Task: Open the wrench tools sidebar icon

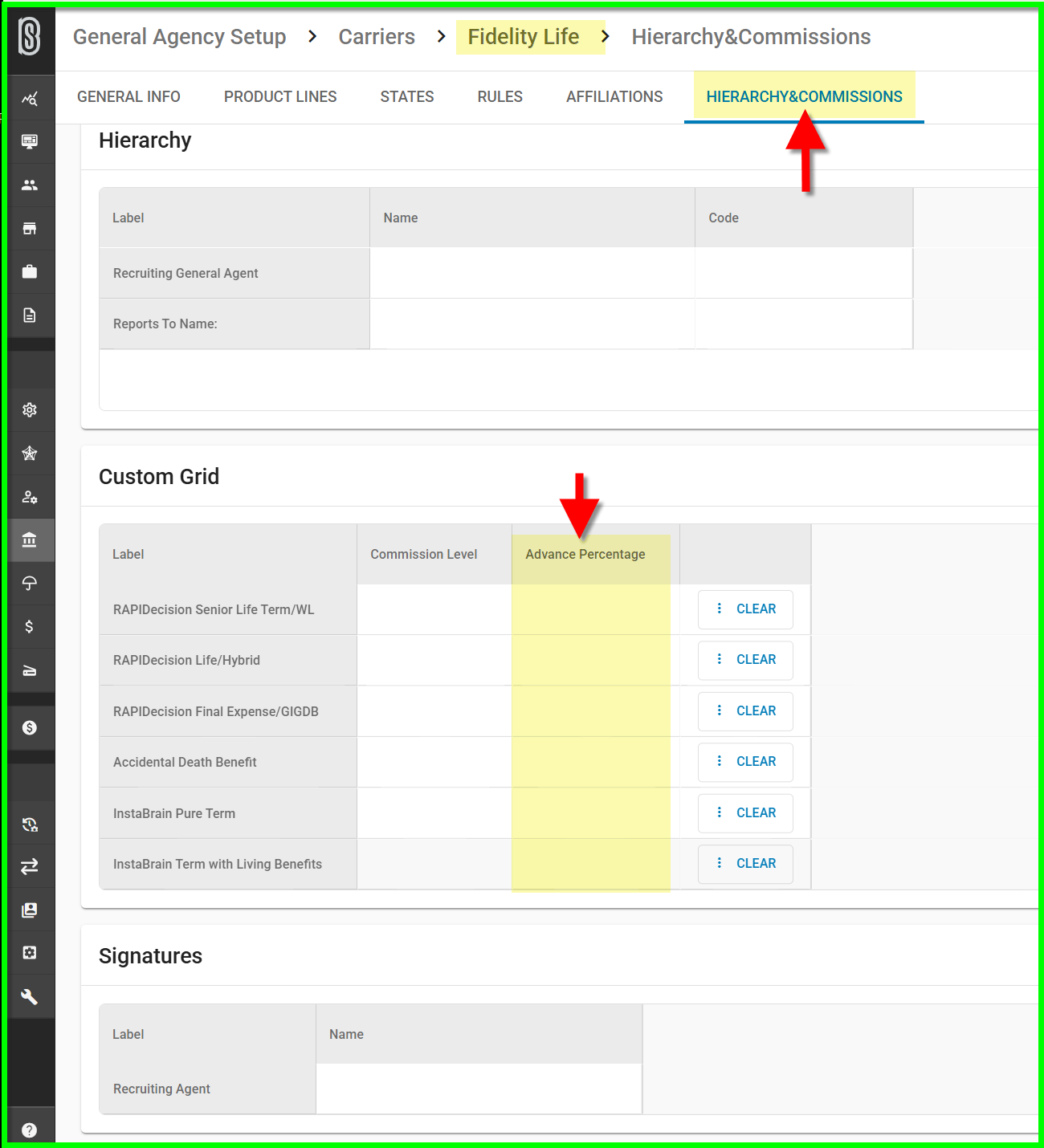Action: (x=30, y=996)
